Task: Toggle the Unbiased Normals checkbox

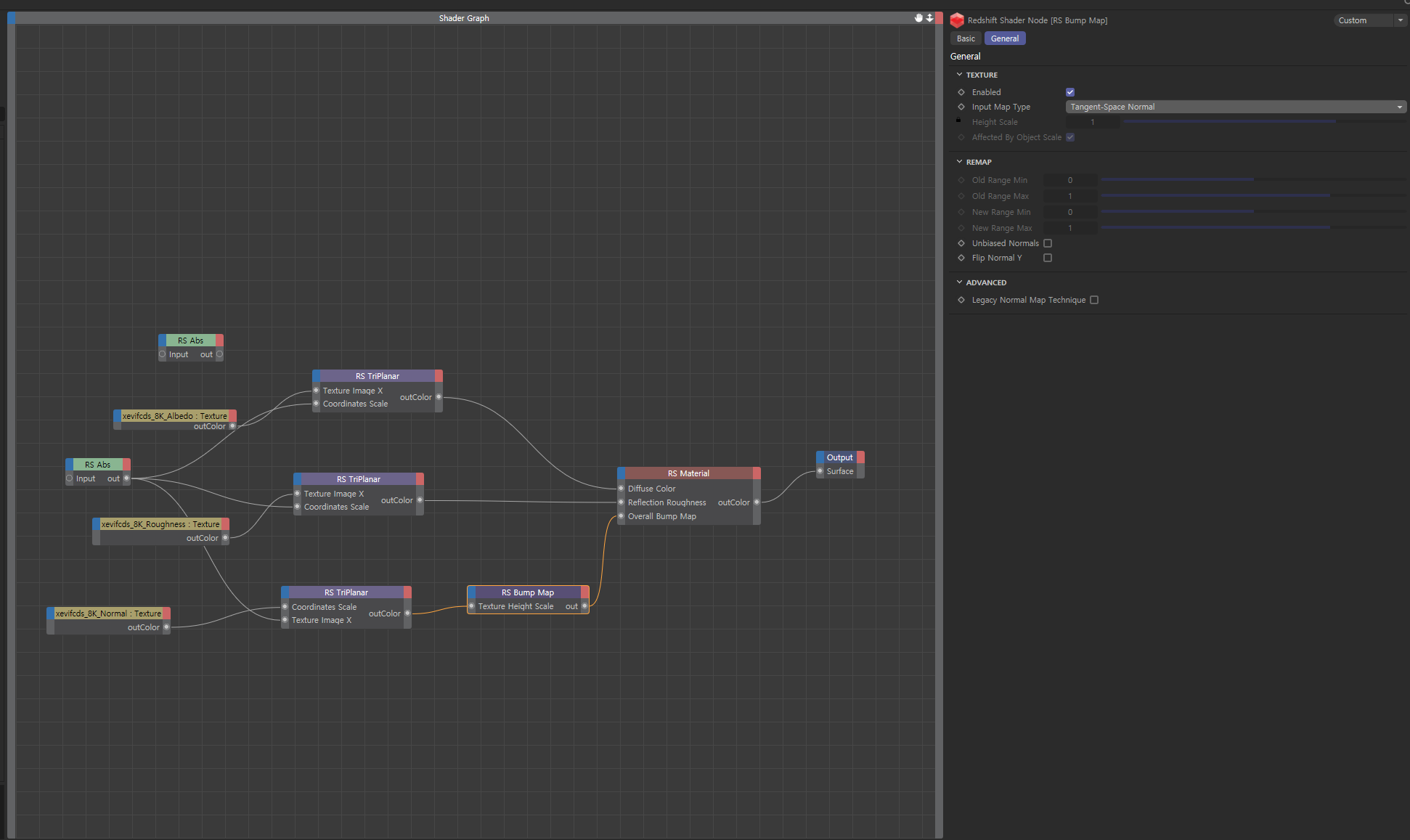Action: tap(1047, 243)
